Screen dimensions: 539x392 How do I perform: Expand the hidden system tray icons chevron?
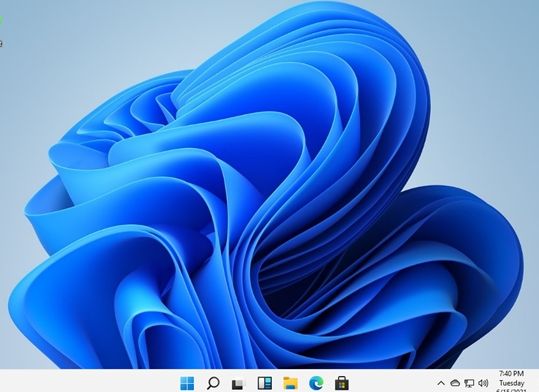(441, 383)
